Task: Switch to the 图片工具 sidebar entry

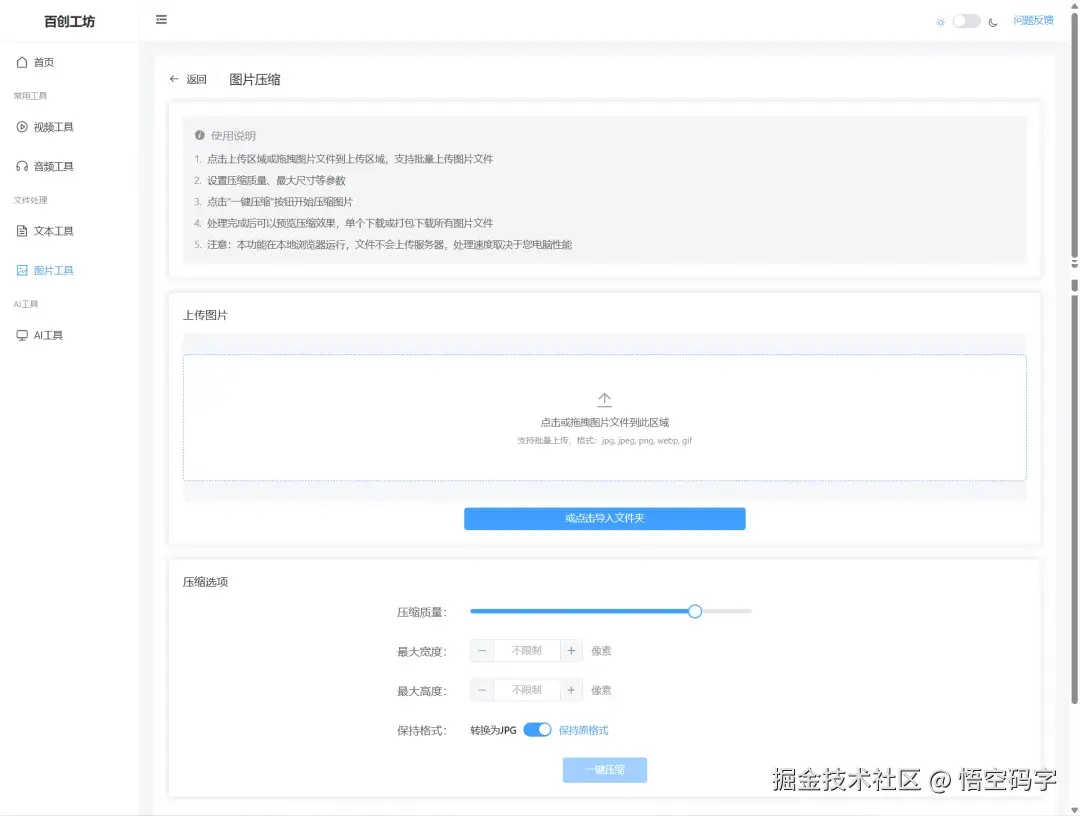Action: (x=58, y=270)
